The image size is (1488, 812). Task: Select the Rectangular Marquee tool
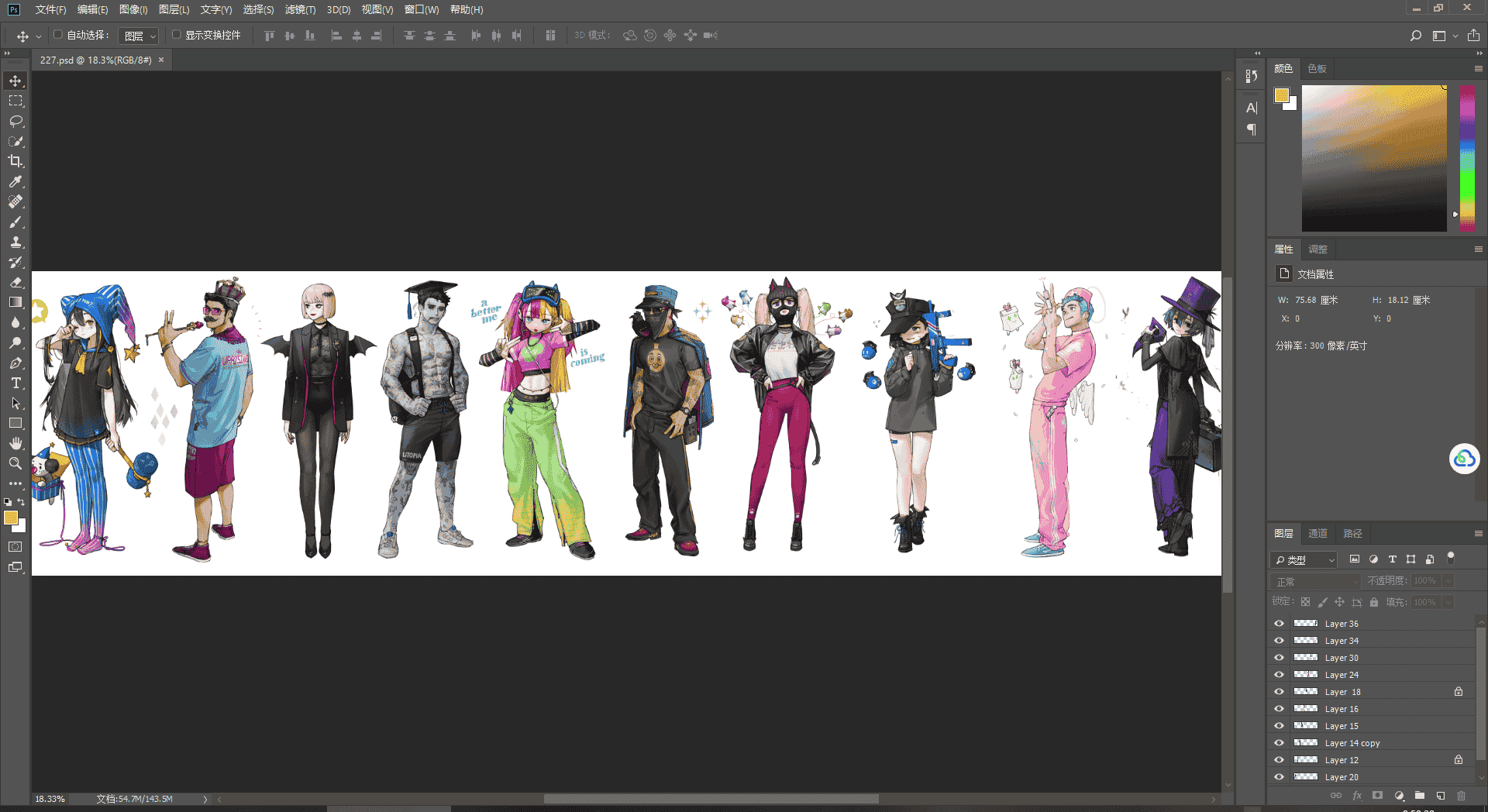click(15, 101)
